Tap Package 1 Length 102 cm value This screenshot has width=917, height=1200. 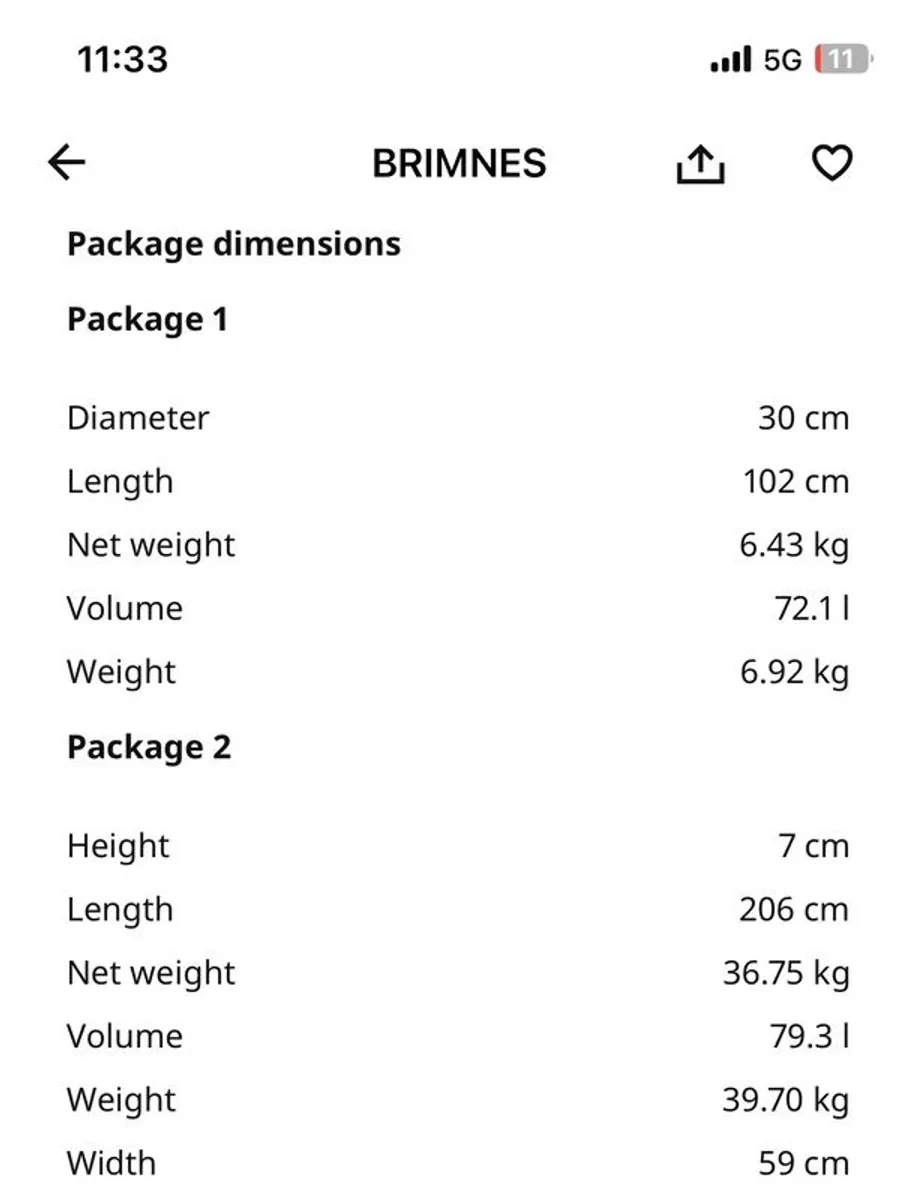796,482
